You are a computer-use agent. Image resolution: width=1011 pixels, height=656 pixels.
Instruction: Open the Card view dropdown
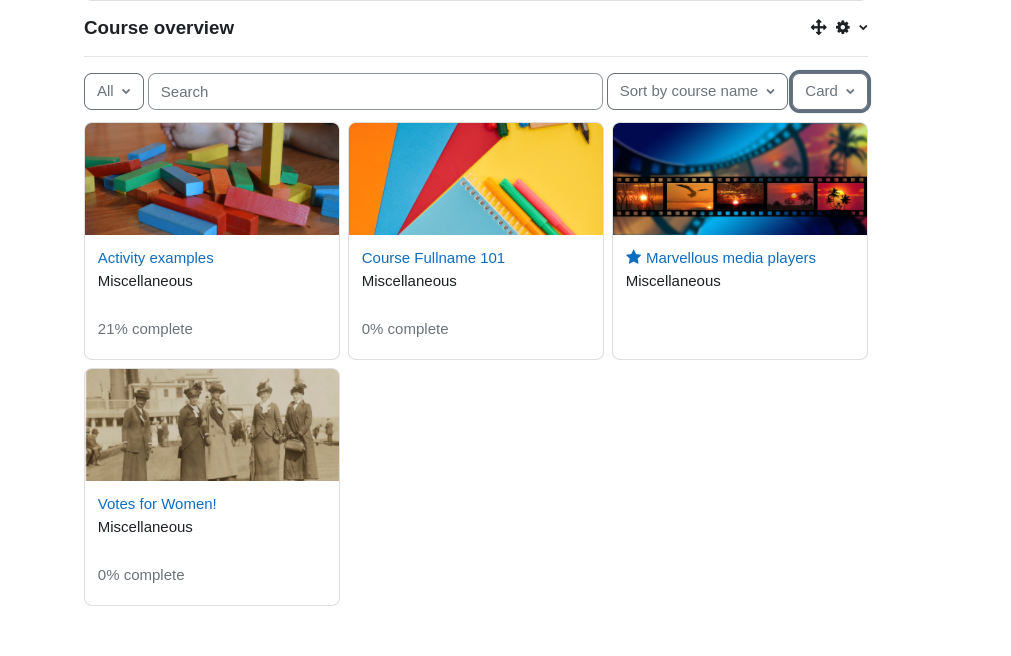[830, 92]
